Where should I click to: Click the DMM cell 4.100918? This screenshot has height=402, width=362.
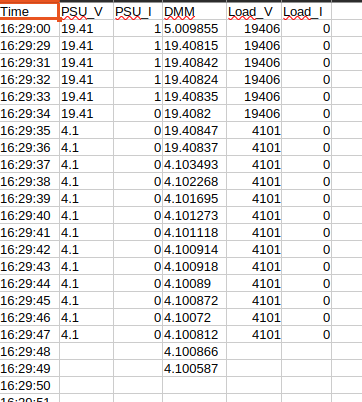coord(195,267)
